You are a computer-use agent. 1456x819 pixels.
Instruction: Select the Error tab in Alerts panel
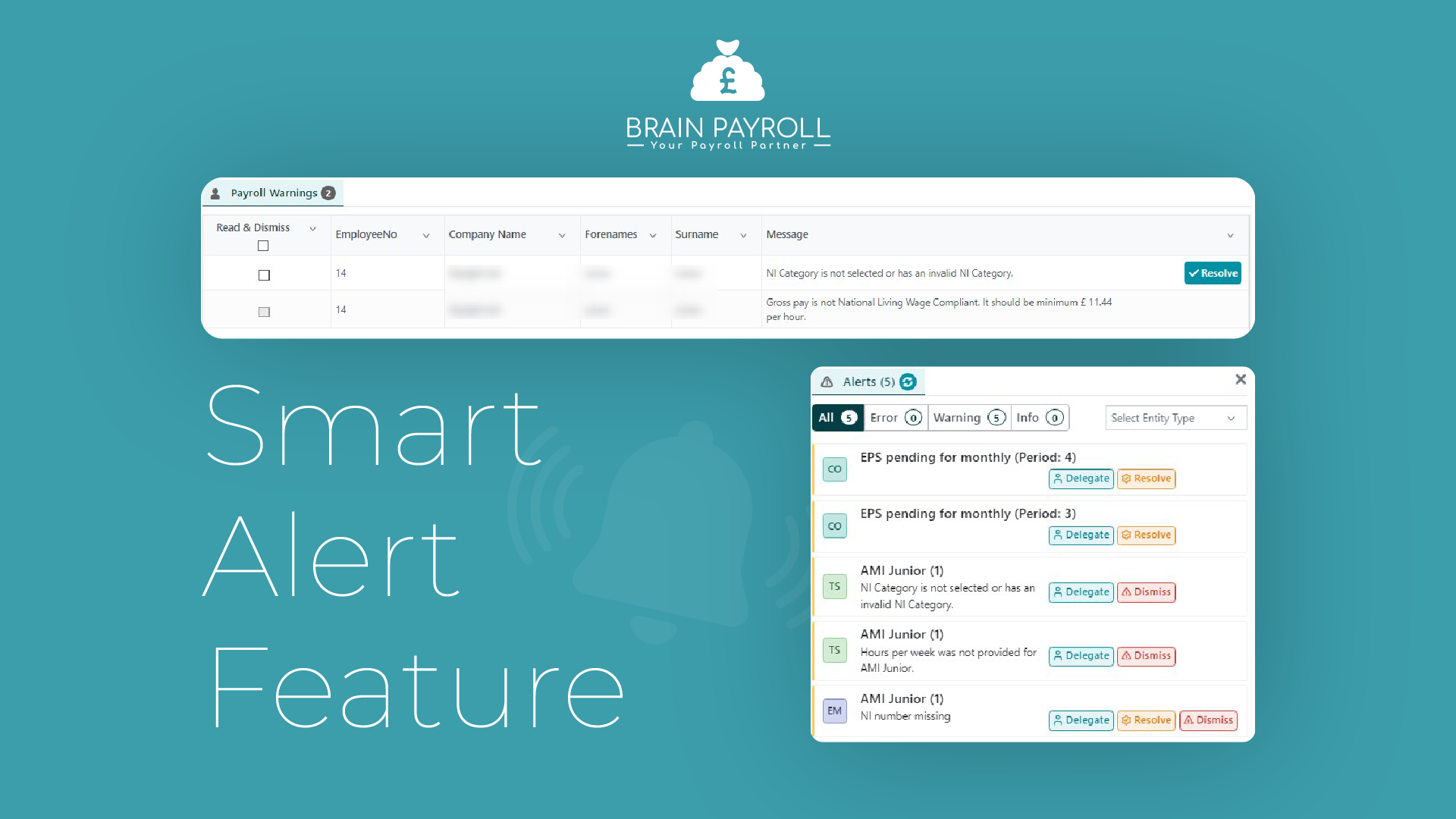point(894,417)
